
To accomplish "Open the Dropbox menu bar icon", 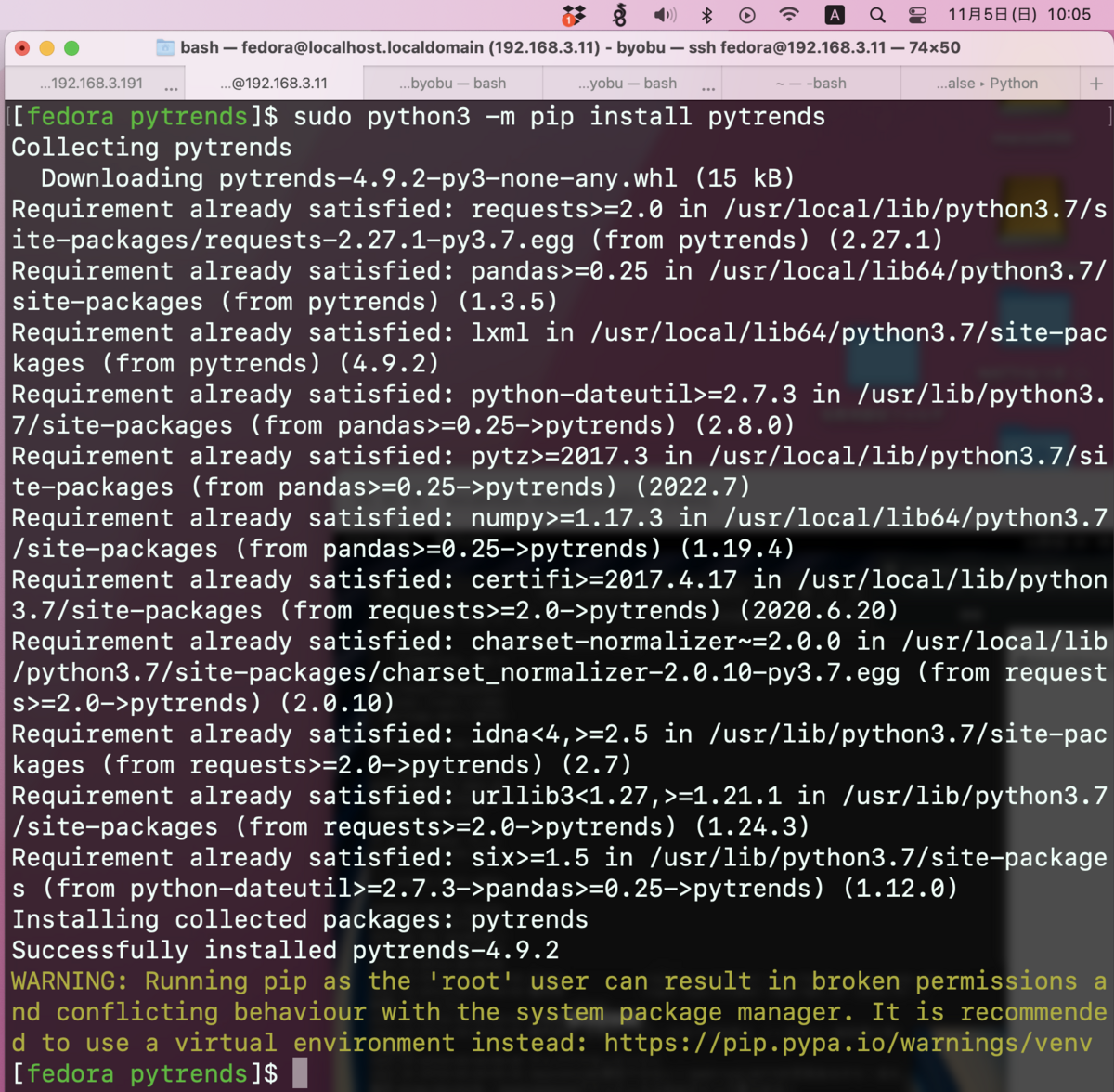I will pyautogui.click(x=576, y=15).
